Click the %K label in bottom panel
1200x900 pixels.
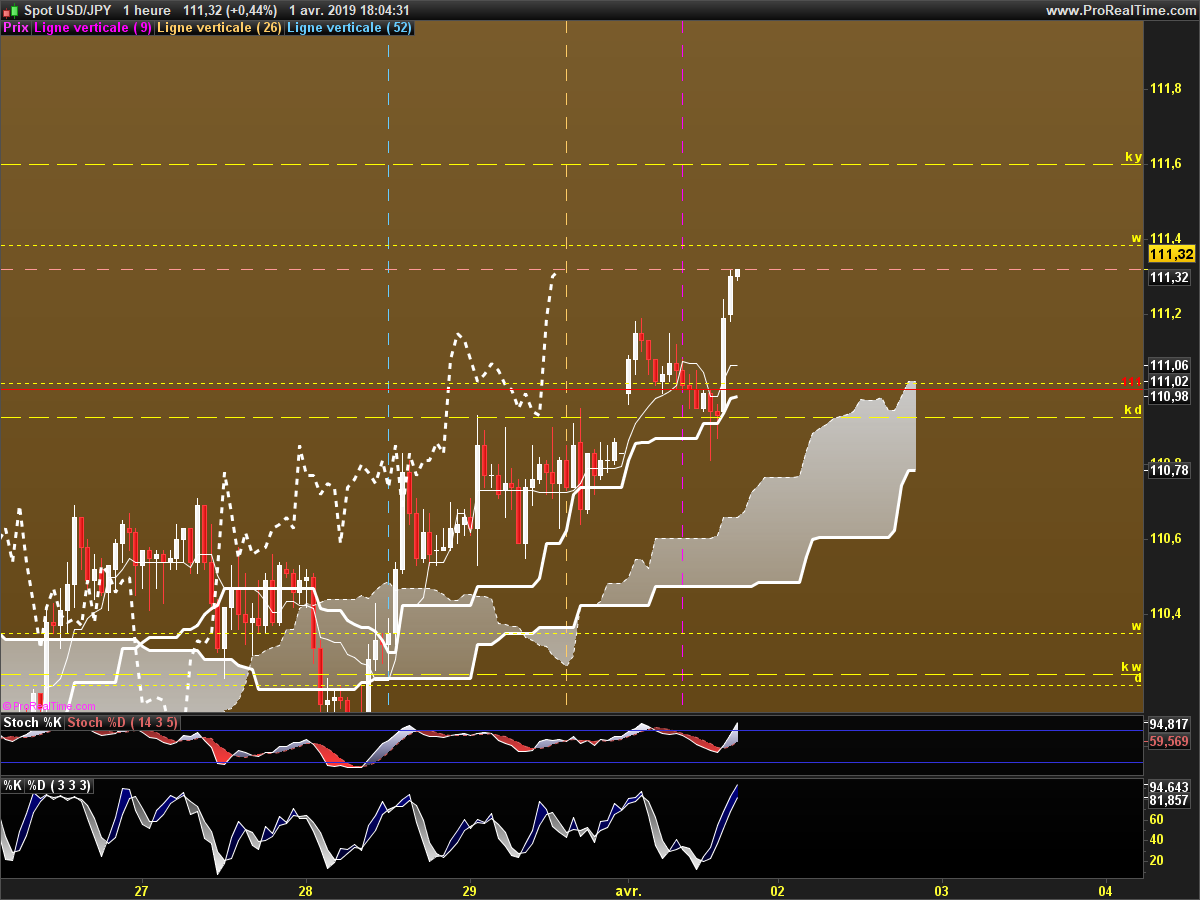click(13, 786)
